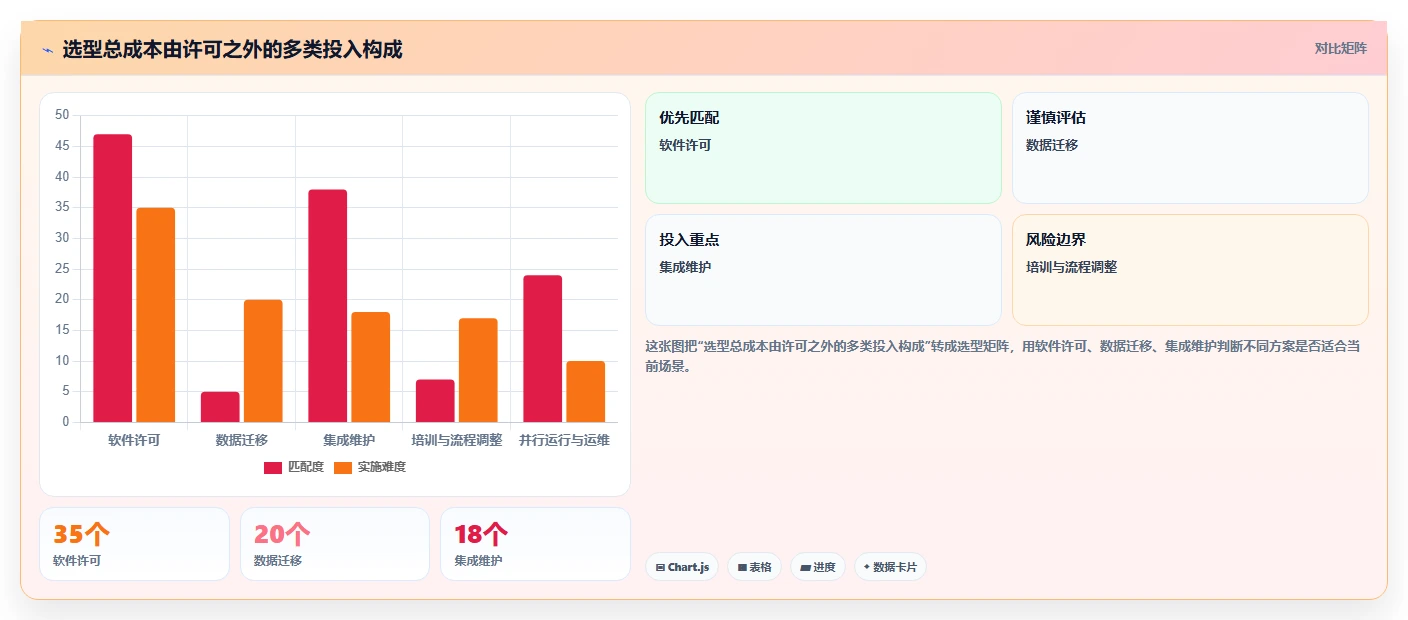
Task: Click the Chart.js tag chip
Action: tap(682, 567)
